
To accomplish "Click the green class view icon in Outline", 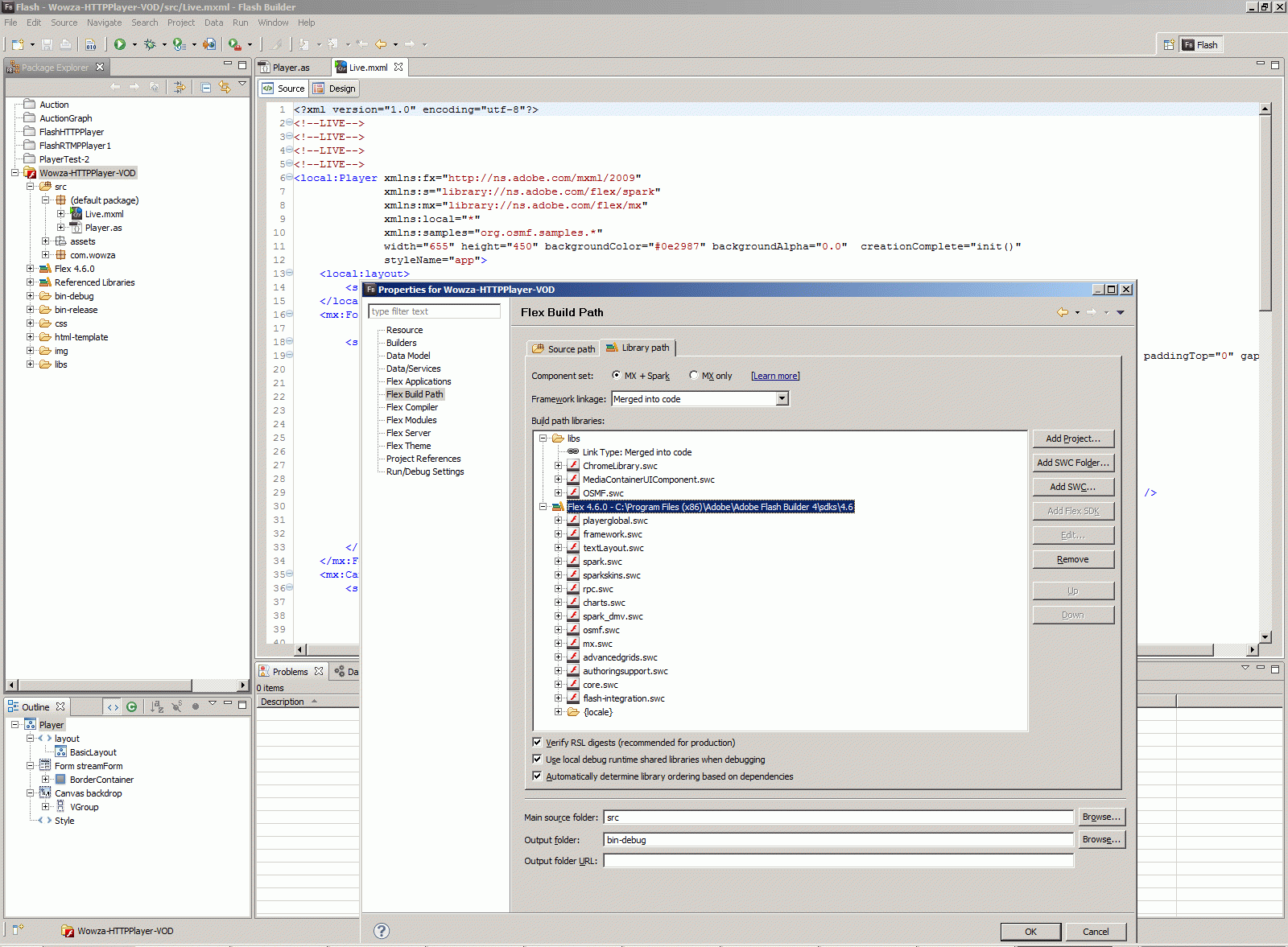I will (x=131, y=707).
